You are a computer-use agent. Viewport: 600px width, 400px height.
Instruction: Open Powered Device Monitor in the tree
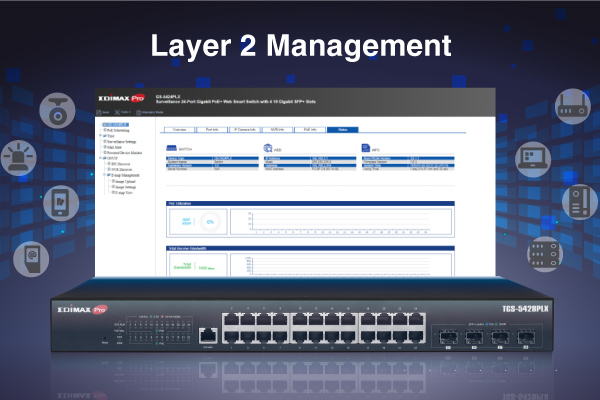pos(124,153)
